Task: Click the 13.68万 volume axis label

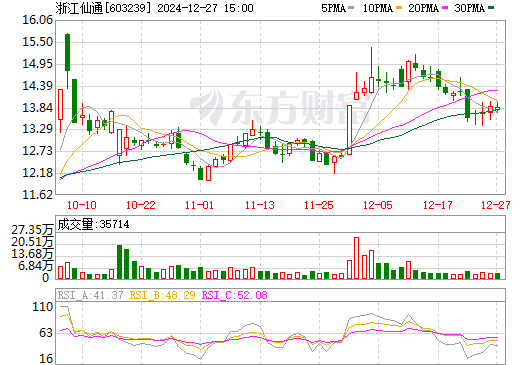Action: (x=32, y=254)
